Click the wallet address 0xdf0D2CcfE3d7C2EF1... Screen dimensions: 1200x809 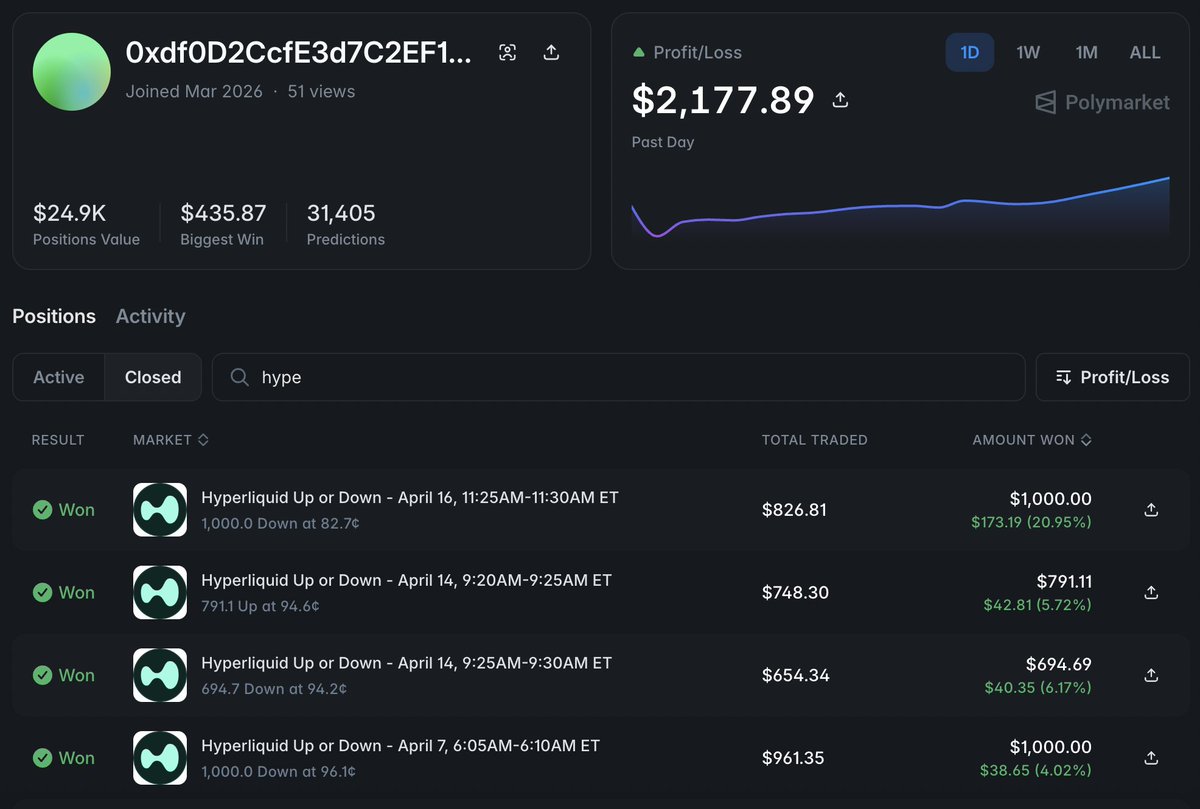[298, 53]
